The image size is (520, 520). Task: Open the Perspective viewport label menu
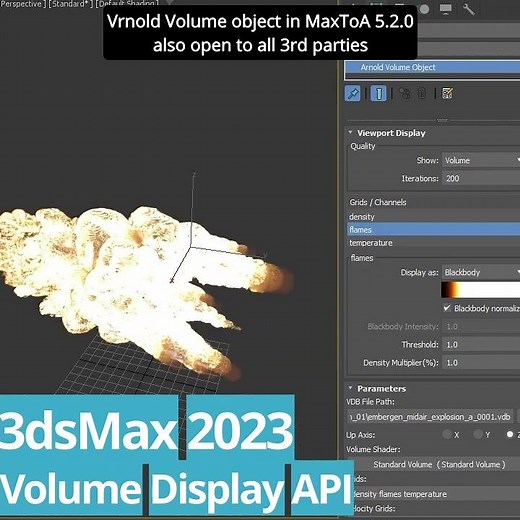click(22, 4)
